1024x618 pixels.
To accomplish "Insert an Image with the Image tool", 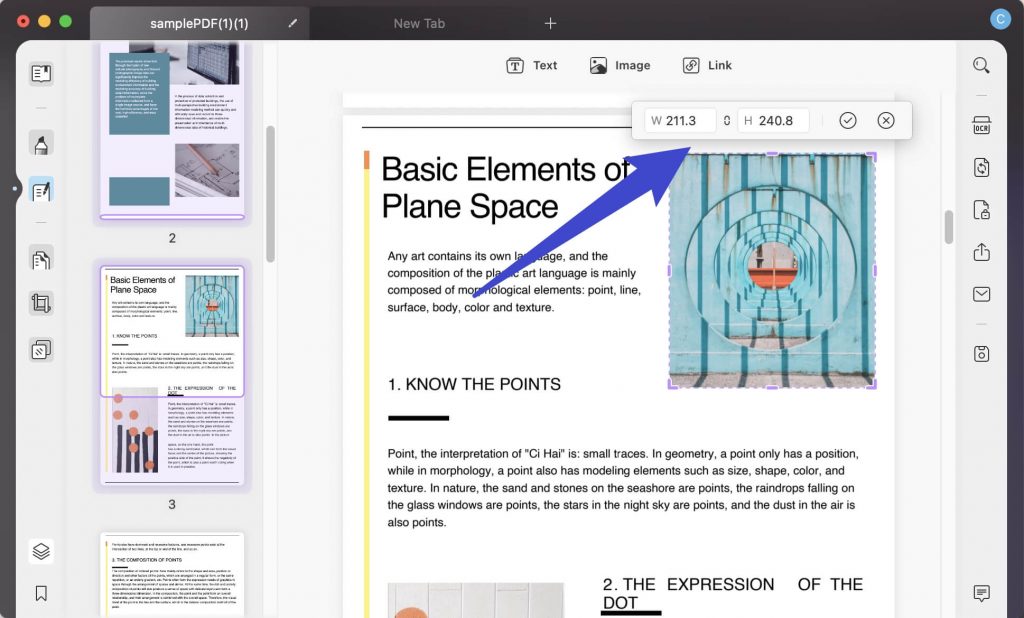I will pos(620,64).
